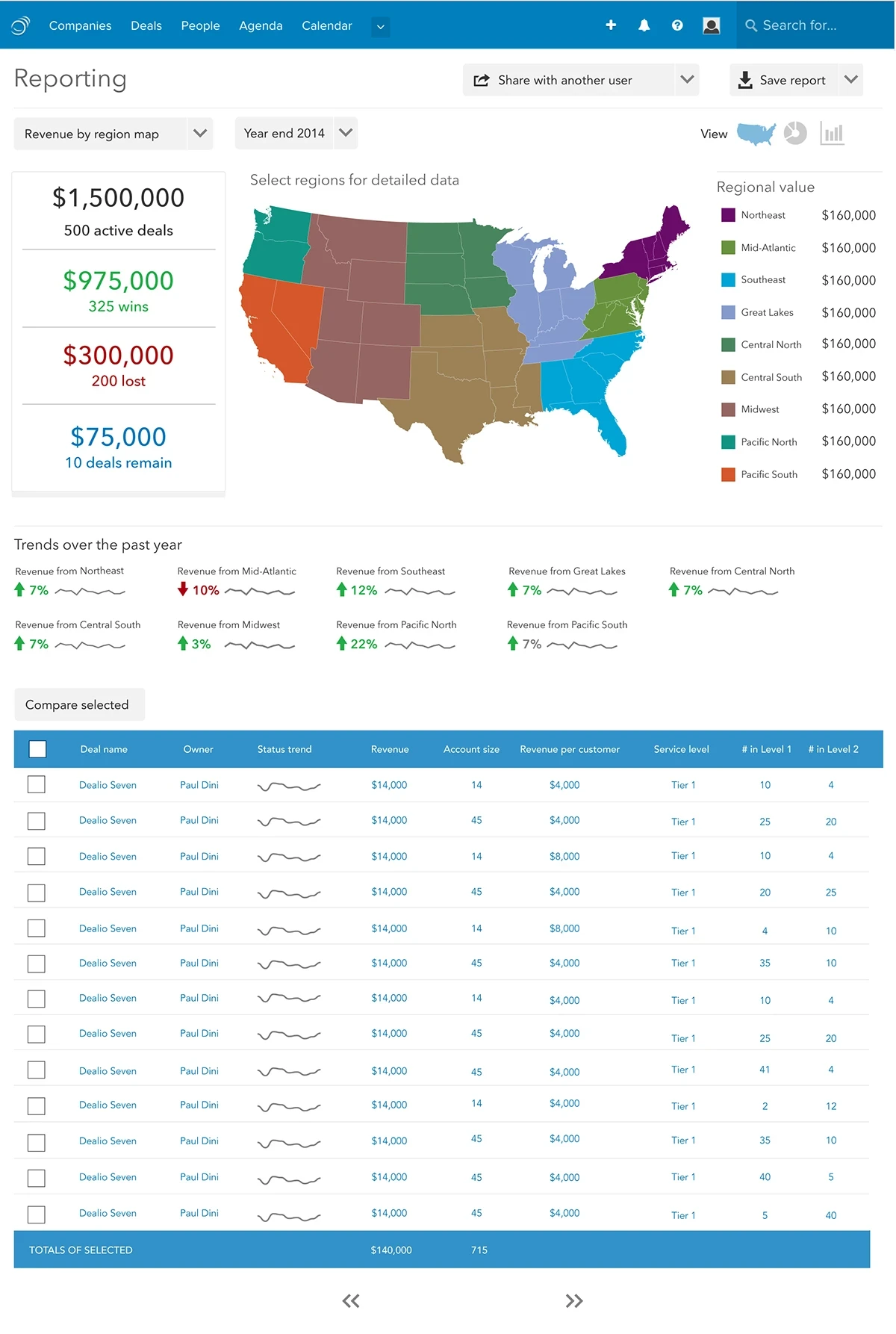Click the download icon on Save report
896x1334 pixels.
[x=745, y=80]
